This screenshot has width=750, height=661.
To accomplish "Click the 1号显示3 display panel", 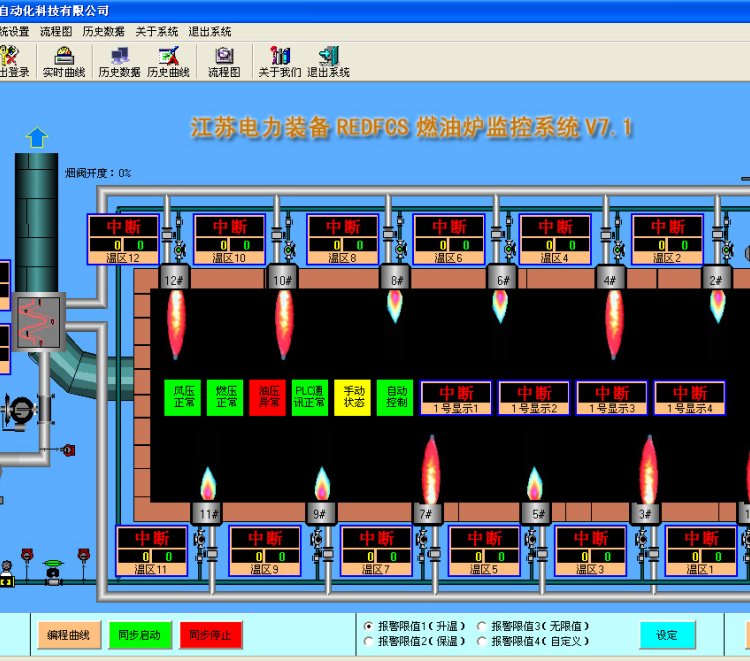I will click(x=612, y=398).
